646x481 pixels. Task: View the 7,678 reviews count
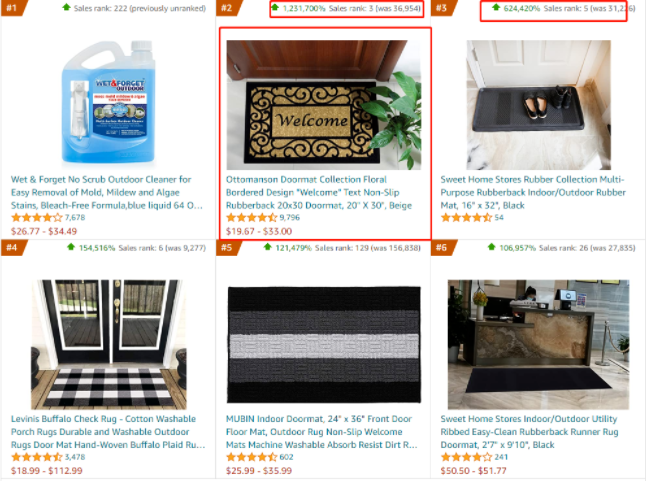[x=75, y=217]
